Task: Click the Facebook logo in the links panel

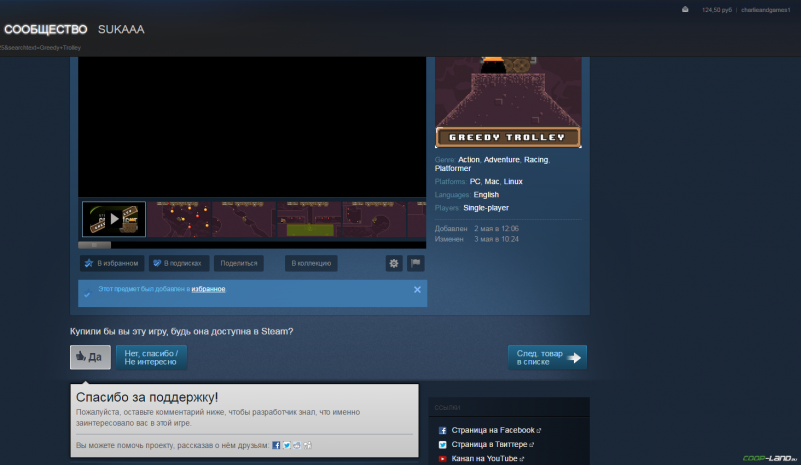Action: pos(442,431)
